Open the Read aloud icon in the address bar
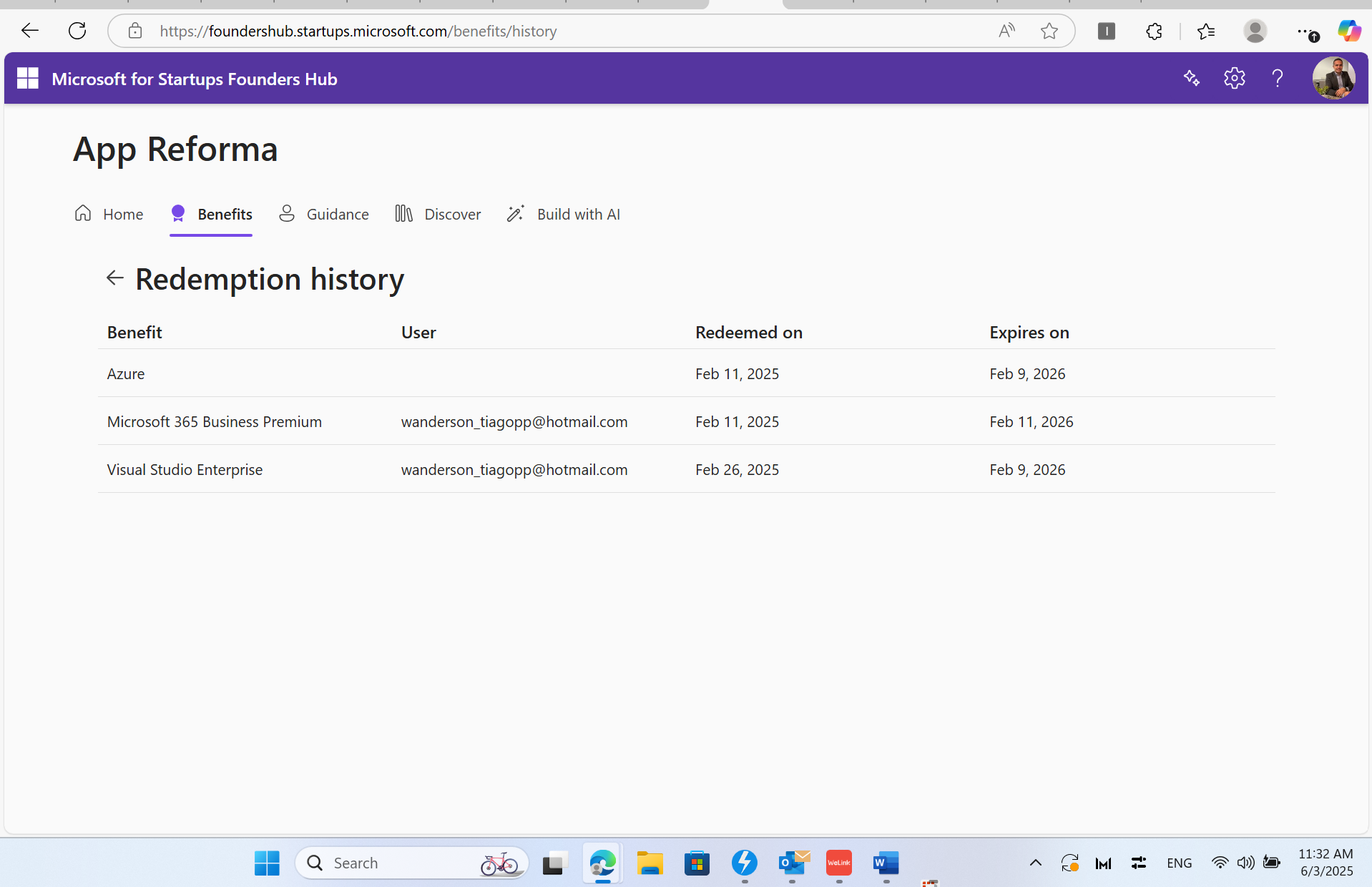Screen dimensions: 1372x887 [1007, 31]
